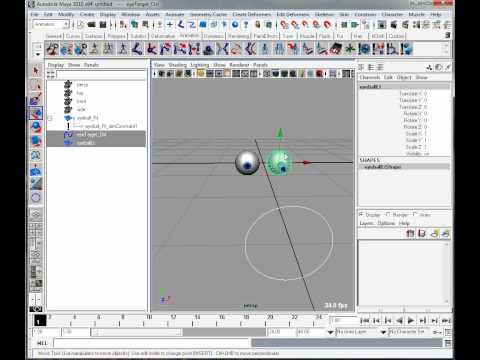Select the Render radio button in layer editor
This screenshot has height=360, width=480.
point(388,214)
